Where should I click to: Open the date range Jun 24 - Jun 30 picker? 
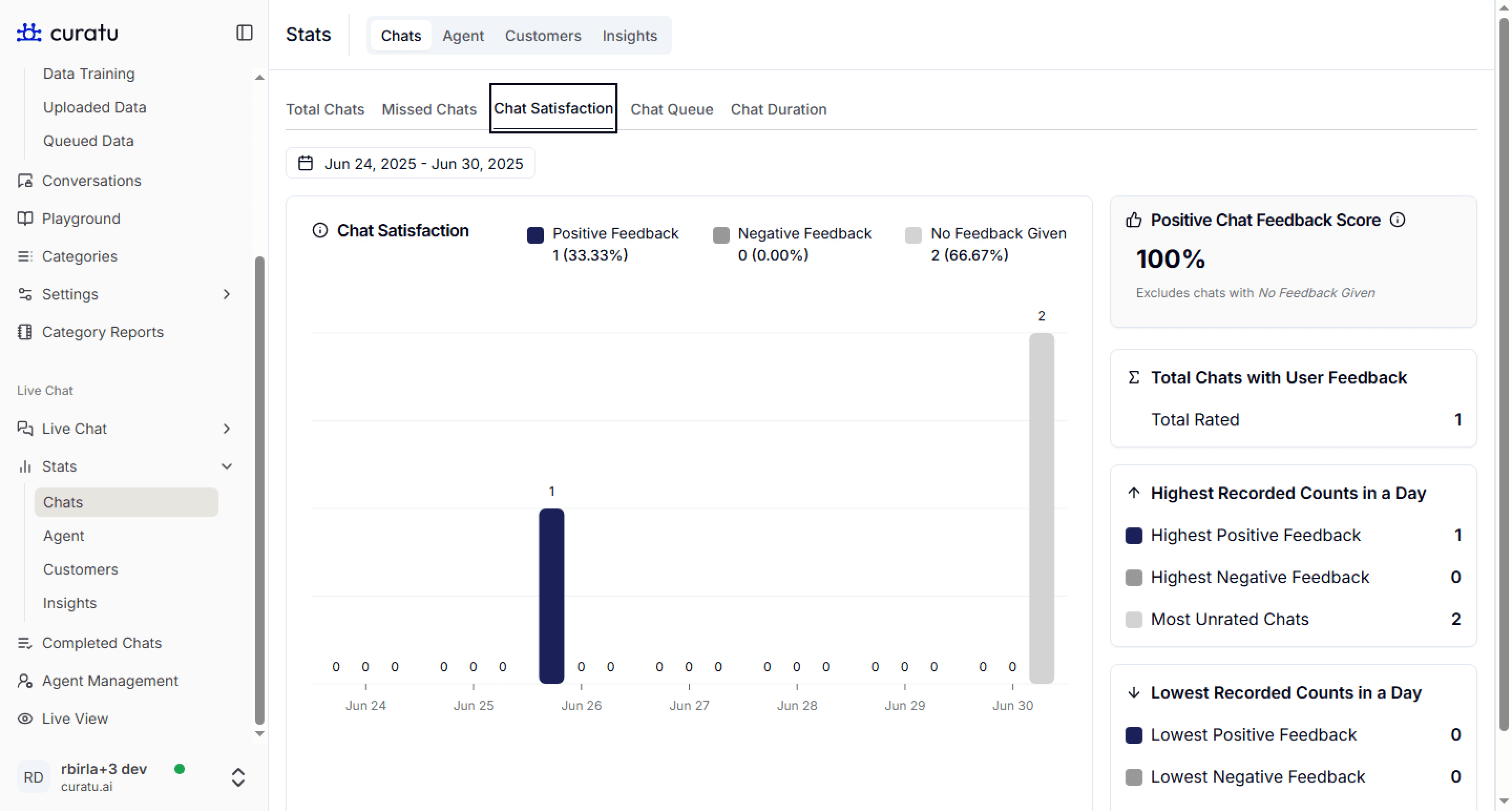pyautogui.click(x=409, y=163)
